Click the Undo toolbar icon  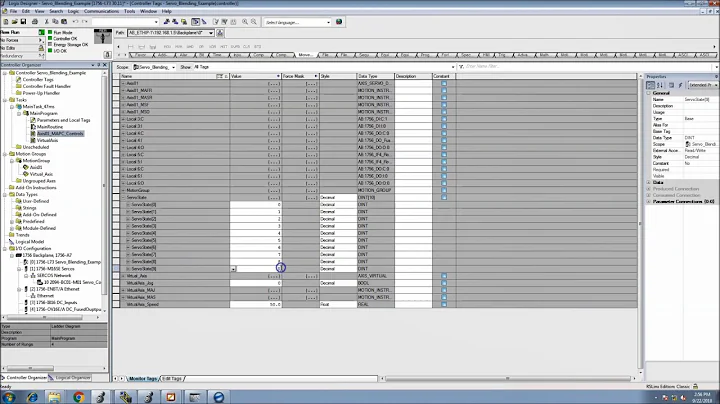click(75, 22)
